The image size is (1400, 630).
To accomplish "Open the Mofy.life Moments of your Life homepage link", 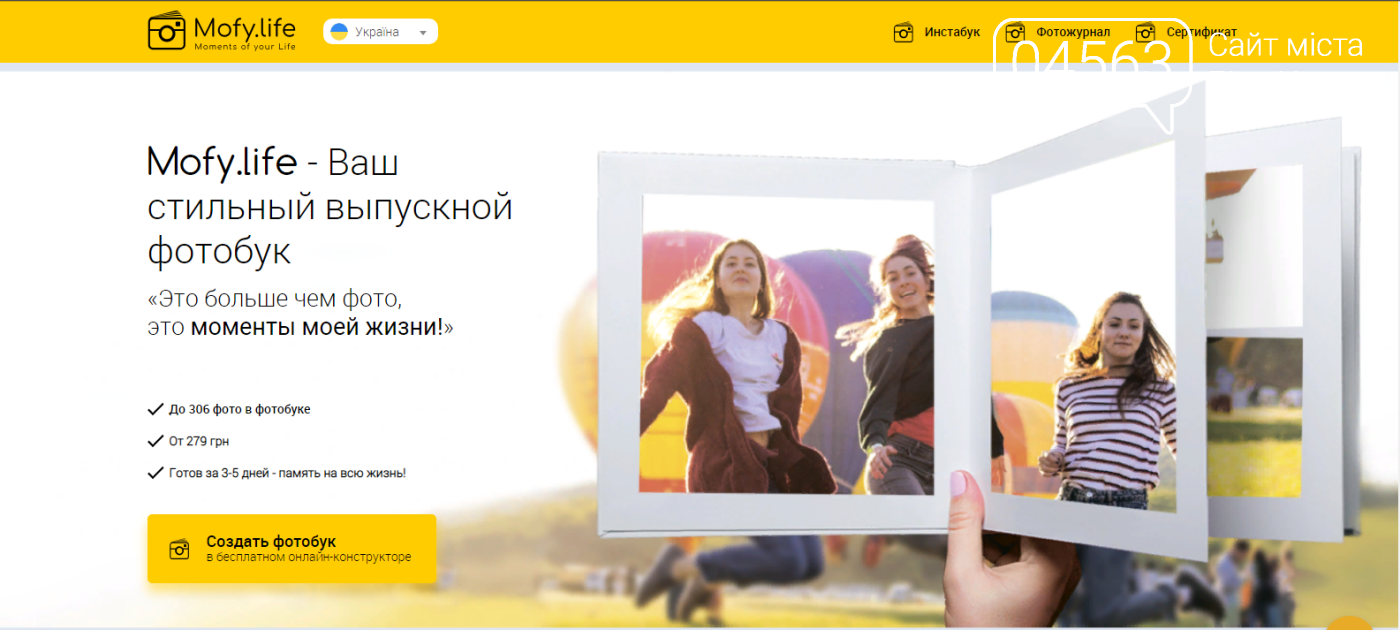I will tap(222, 31).
